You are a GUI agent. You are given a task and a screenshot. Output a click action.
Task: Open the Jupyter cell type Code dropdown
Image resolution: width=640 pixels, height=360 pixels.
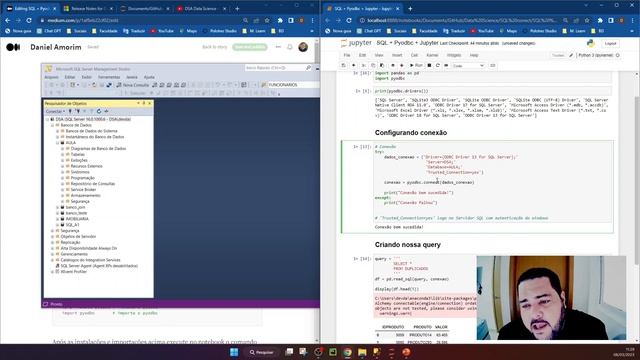(x=468, y=65)
